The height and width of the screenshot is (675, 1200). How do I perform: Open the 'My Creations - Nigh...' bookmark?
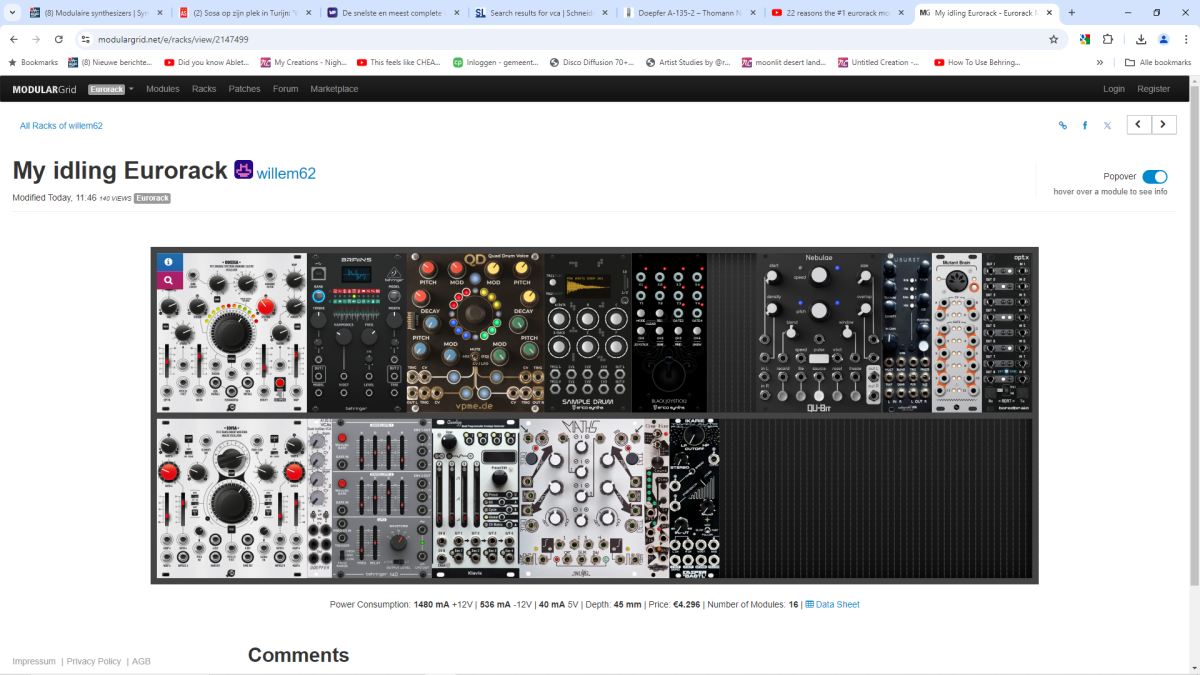(x=303, y=62)
